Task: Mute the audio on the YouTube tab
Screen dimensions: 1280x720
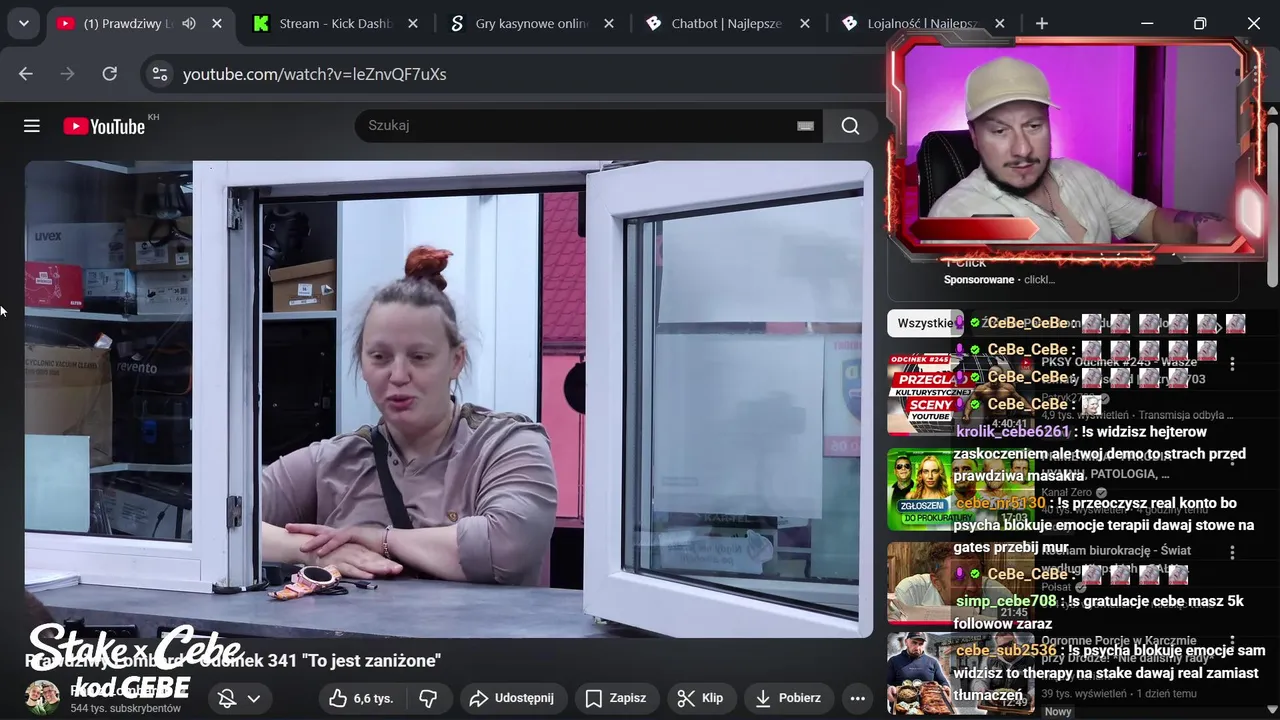Action: [189, 23]
